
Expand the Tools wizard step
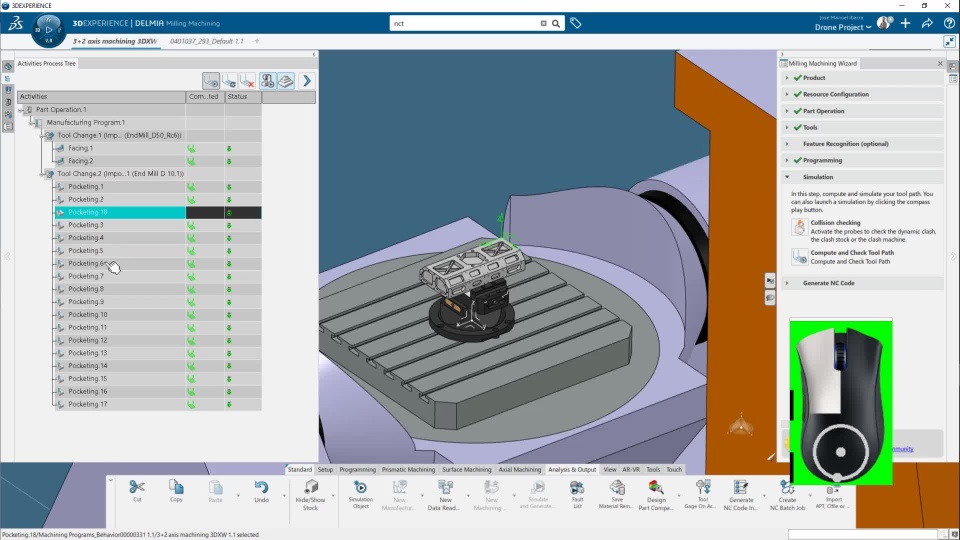coord(787,127)
